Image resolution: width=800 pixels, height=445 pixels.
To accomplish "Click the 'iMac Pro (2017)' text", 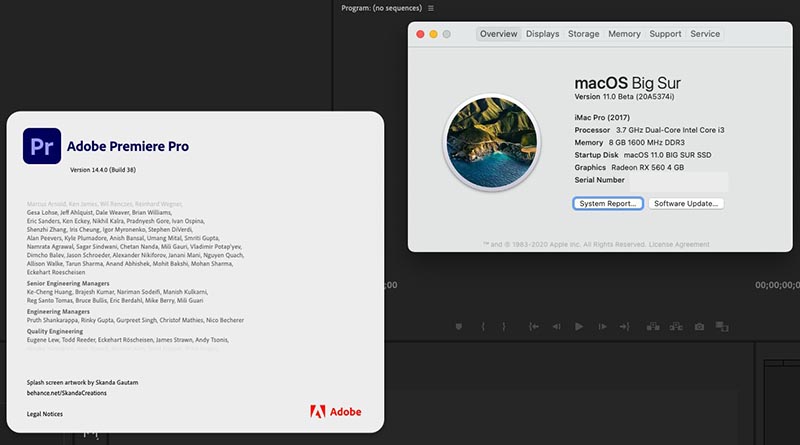I will click(x=602, y=117).
